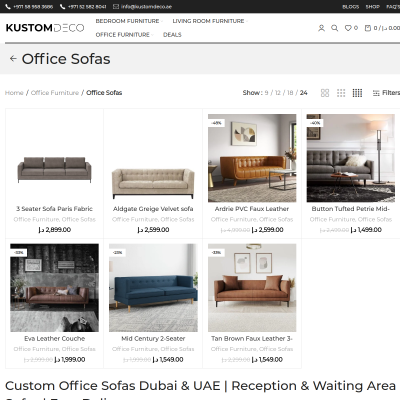
Task: Click the phone icon beside +971 58 958 3686
Action: [x=8, y=7]
